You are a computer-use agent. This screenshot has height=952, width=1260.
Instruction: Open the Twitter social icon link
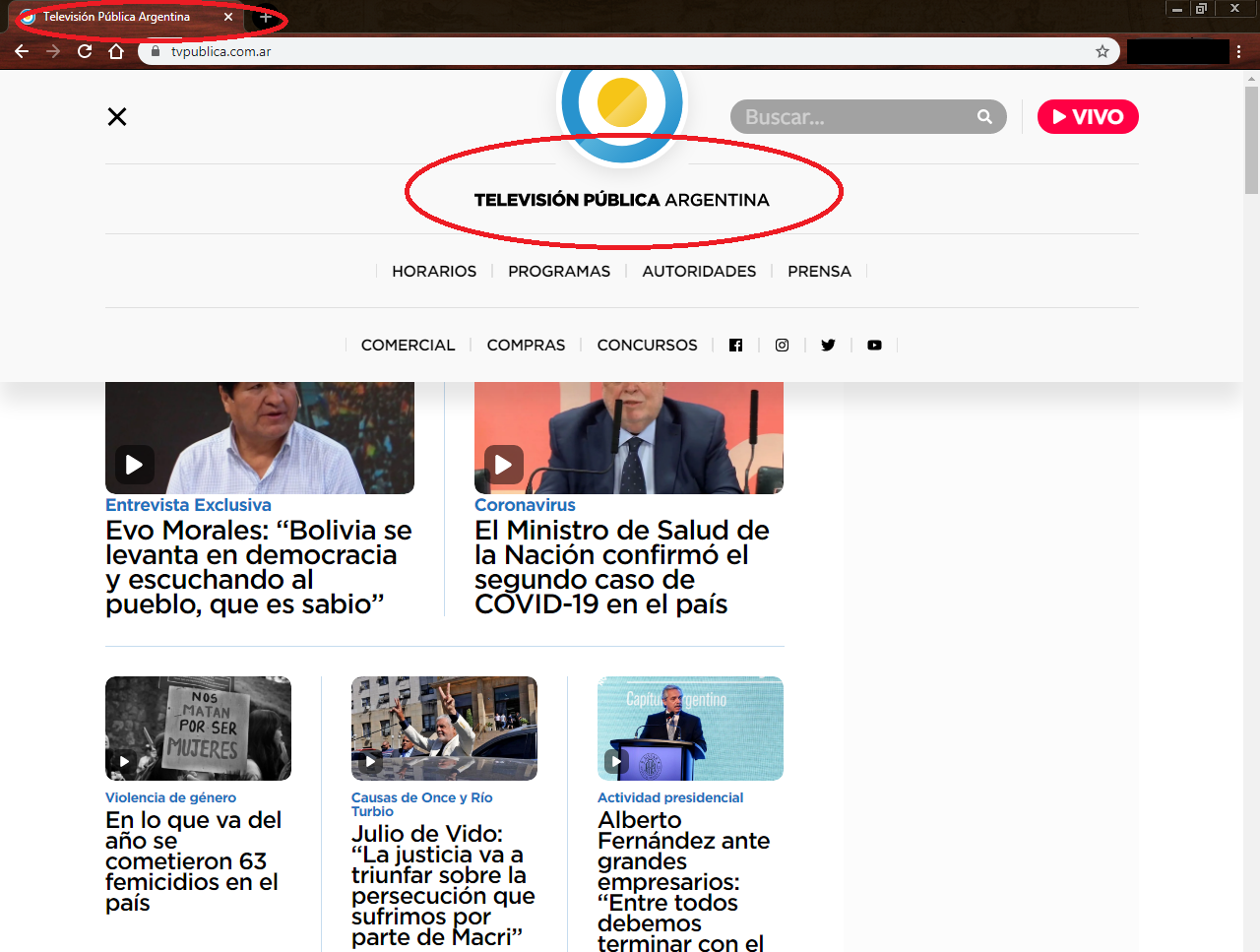click(828, 346)
